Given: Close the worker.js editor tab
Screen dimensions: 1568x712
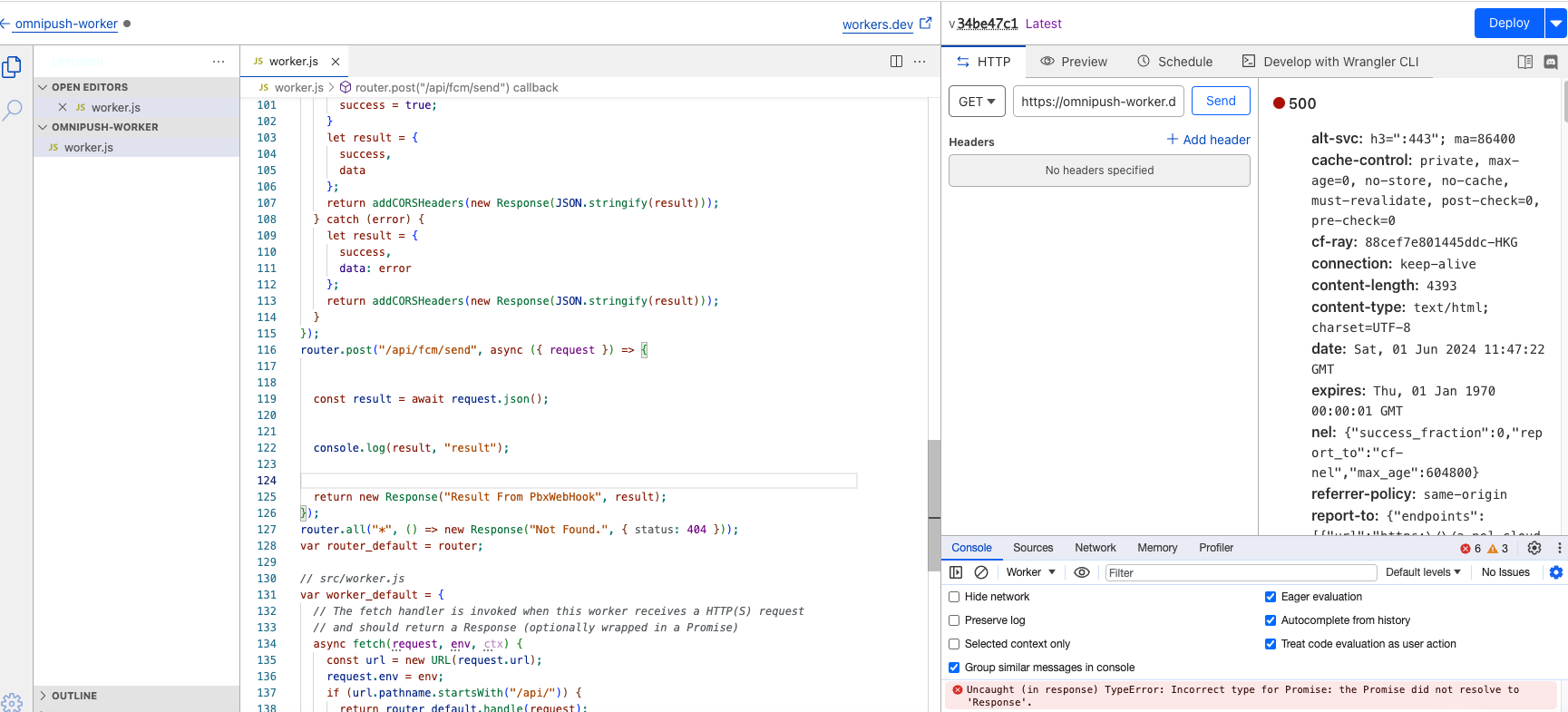Looking at the screenshot, I should tap(336, 62).
